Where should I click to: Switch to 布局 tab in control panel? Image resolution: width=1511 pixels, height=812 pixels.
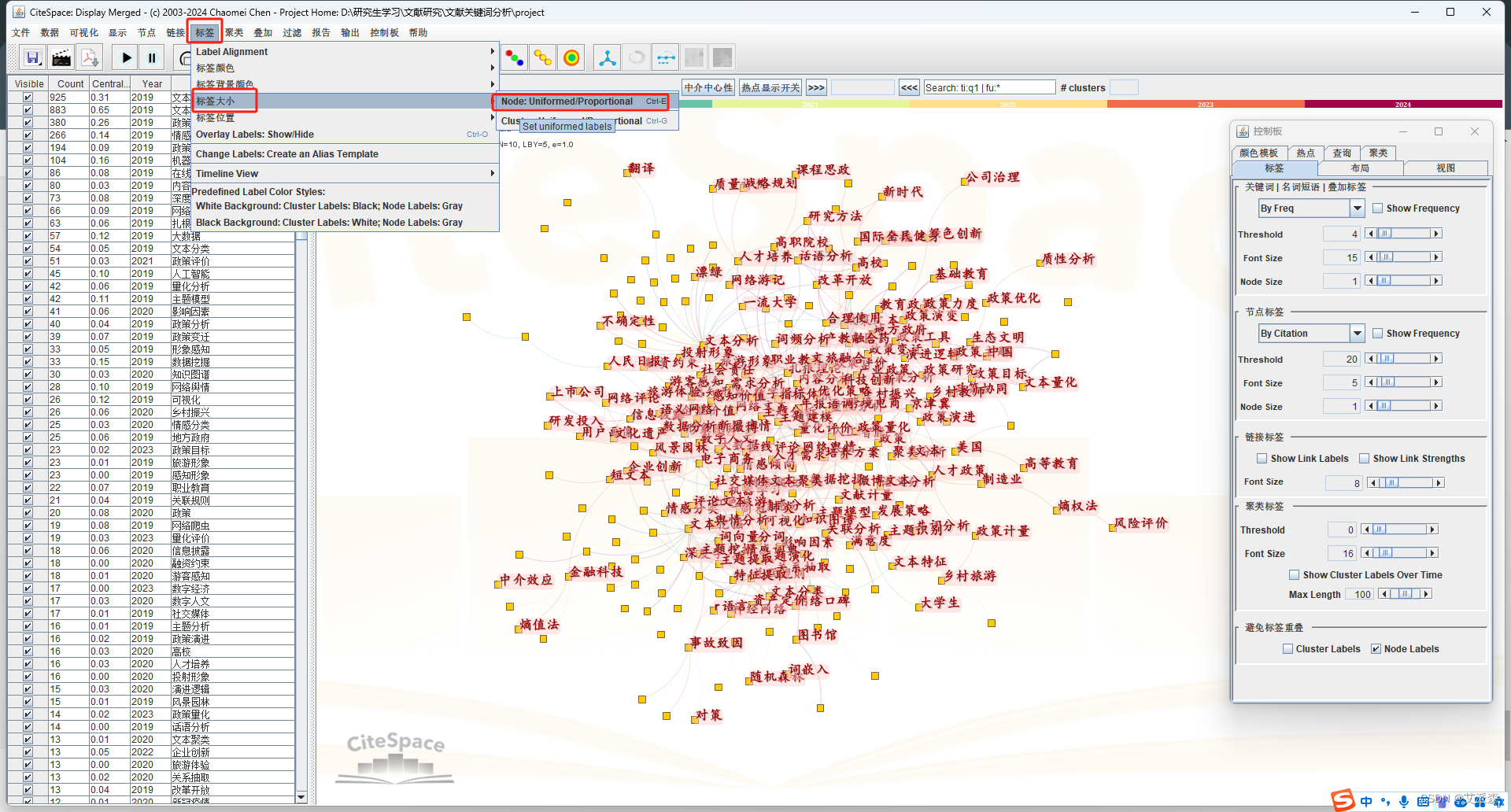tap(1360, 168)
